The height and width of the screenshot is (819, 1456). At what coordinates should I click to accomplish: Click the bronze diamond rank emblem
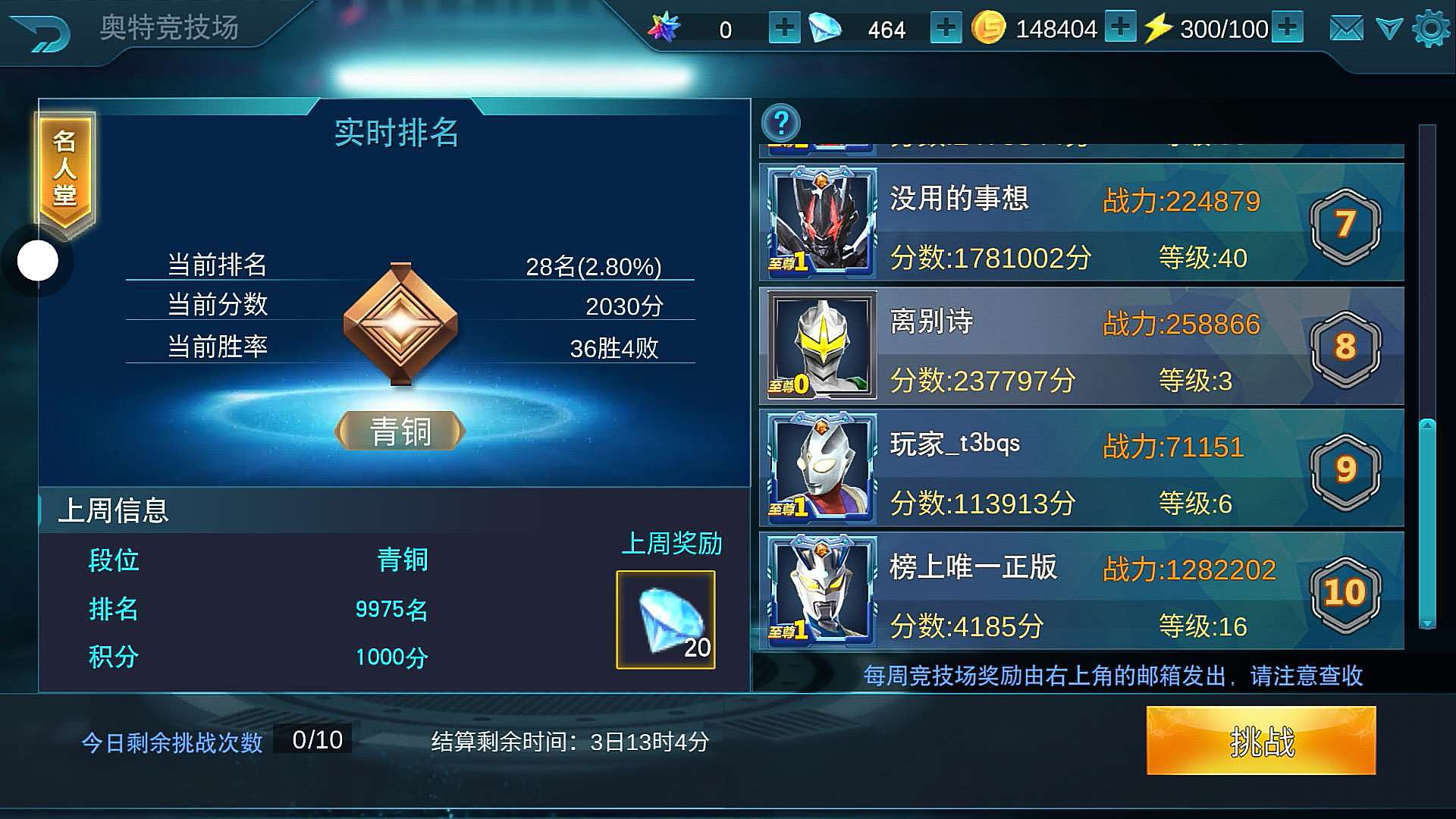[400, 323]
